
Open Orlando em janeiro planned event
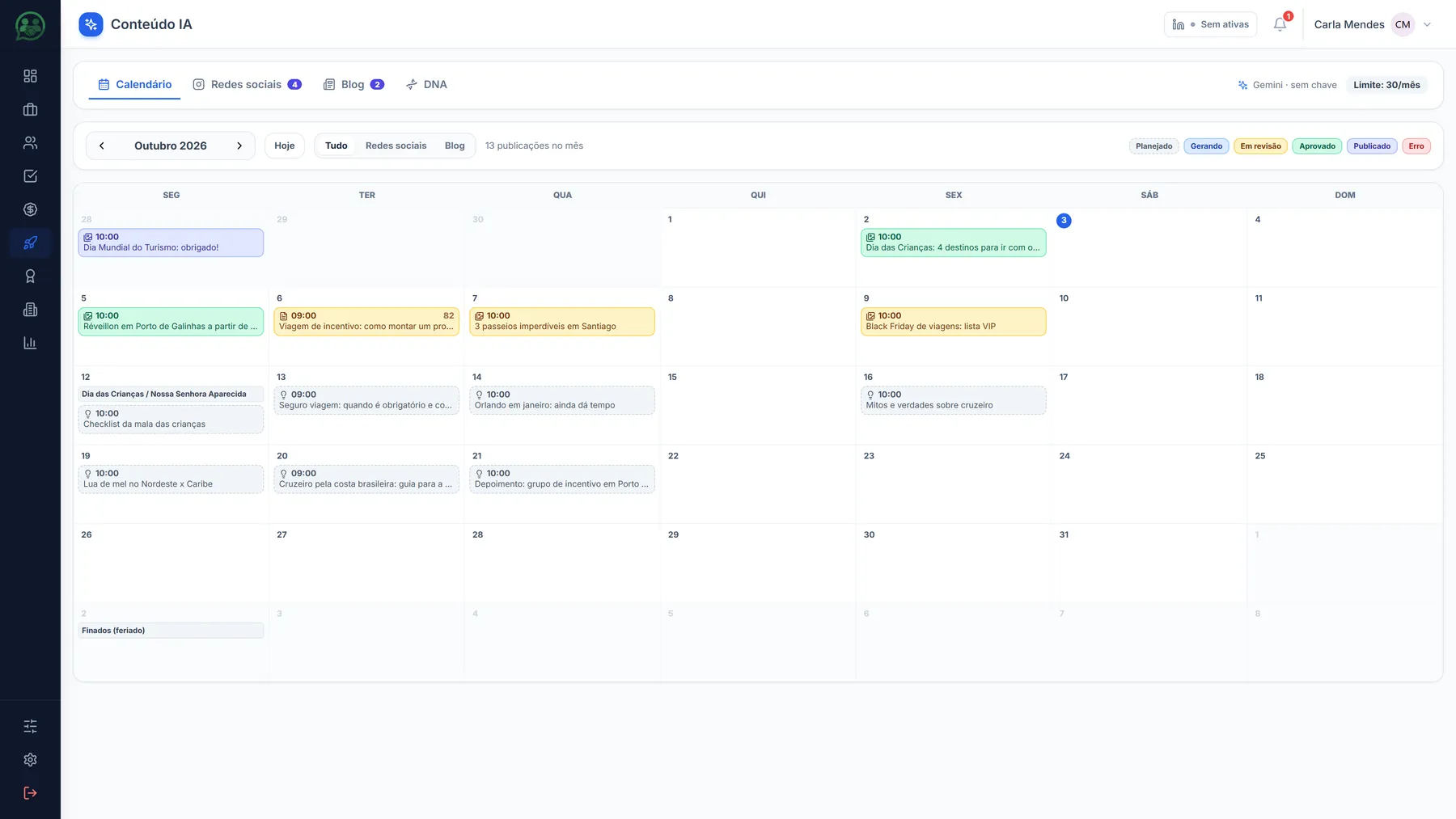tap(561, 400)
